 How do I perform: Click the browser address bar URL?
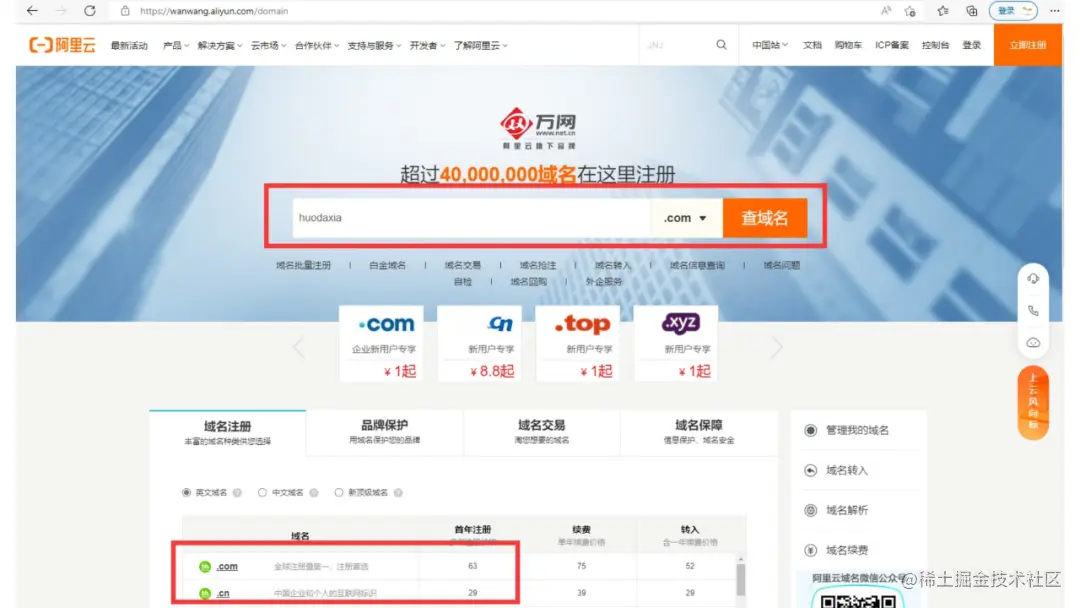tap(214, 11)
